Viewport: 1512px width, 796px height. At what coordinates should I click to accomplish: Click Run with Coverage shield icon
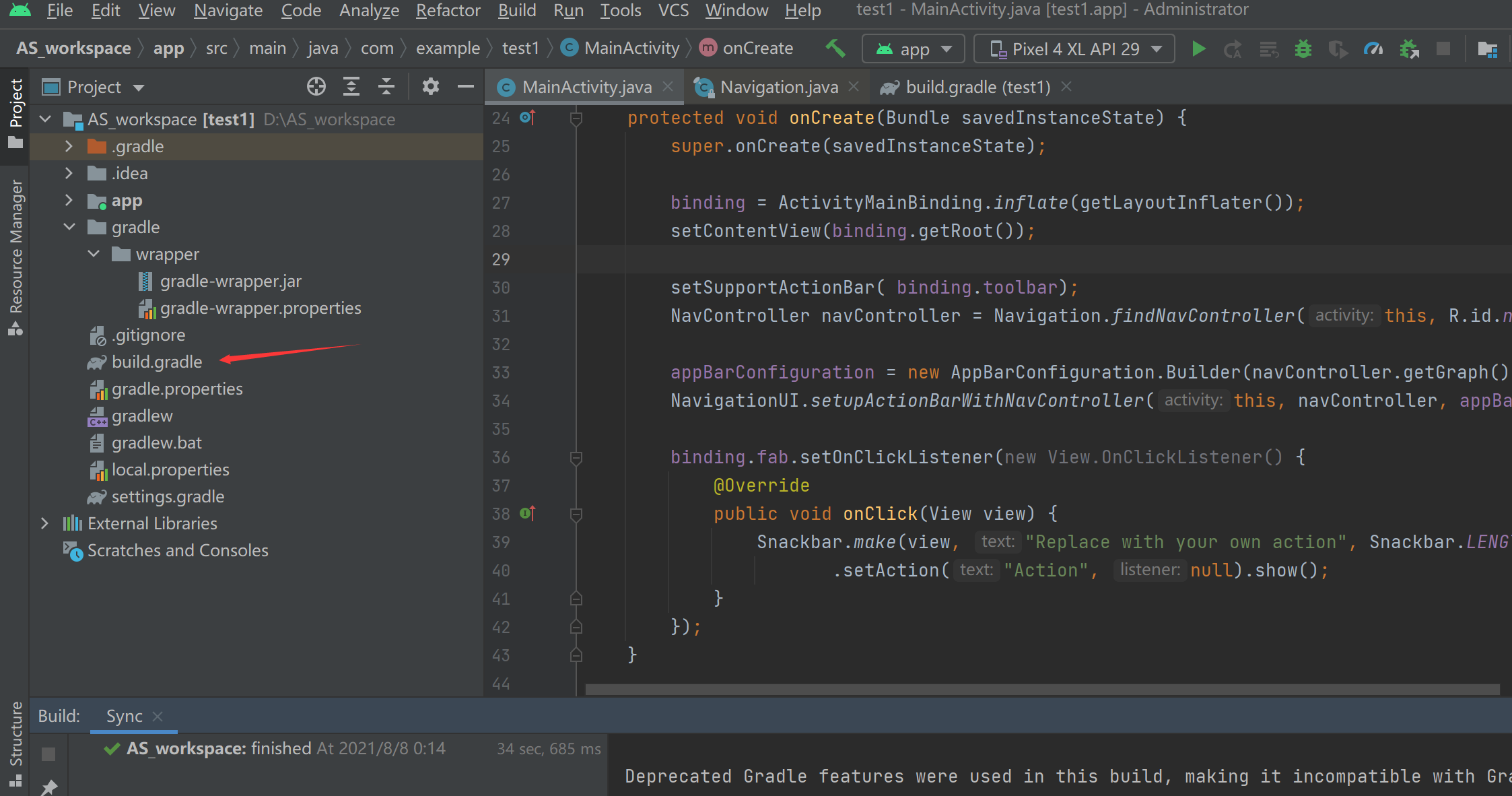(1338, 49)
